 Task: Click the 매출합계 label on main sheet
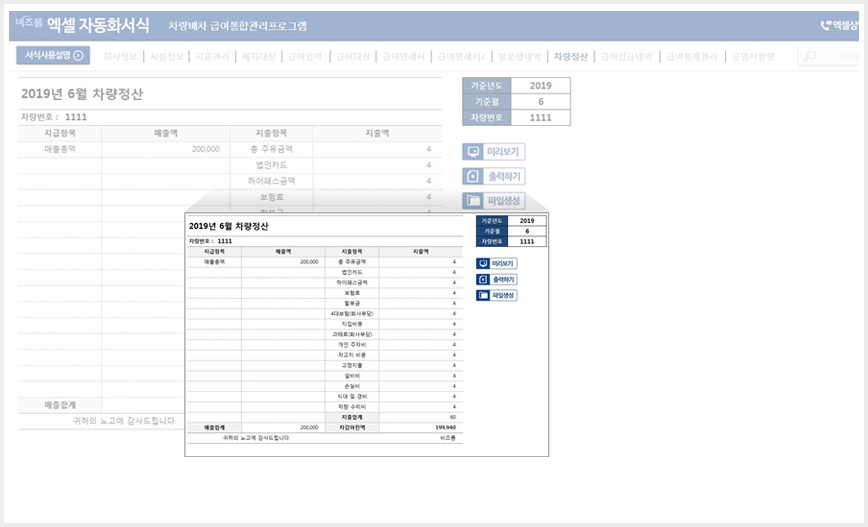tap(60, 405)
